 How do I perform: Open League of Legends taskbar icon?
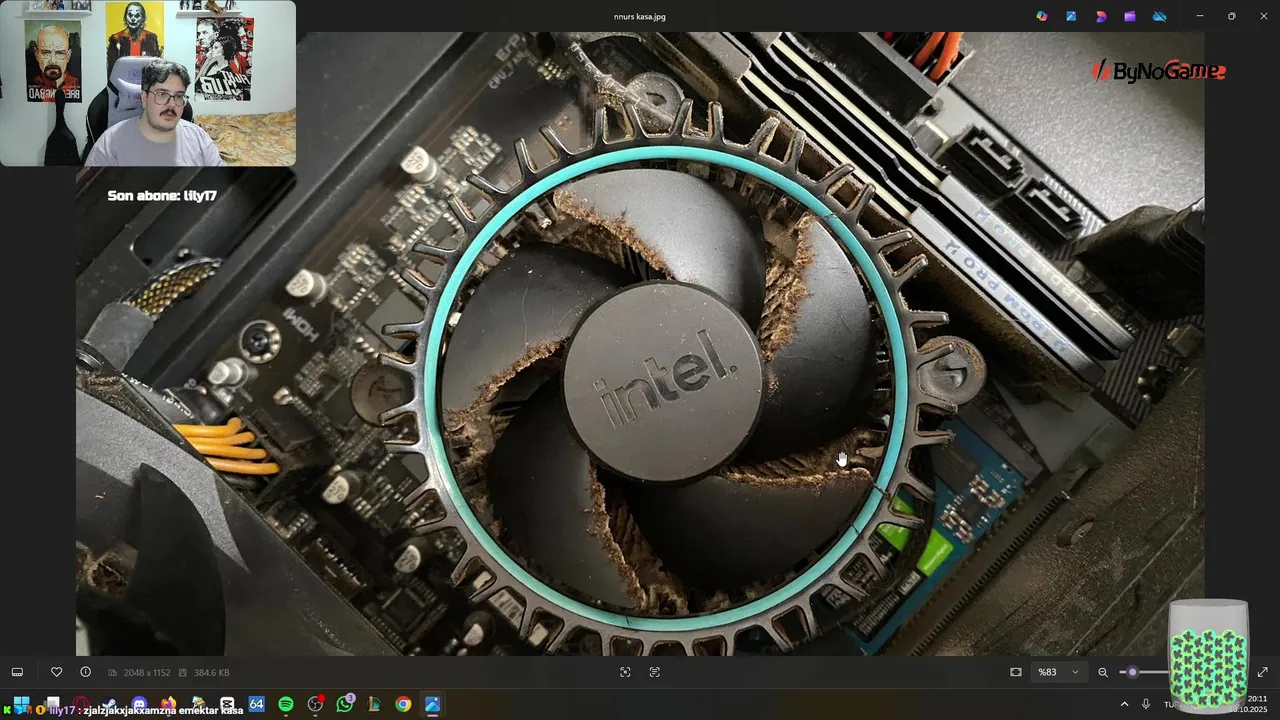click(x=374, y=704)
